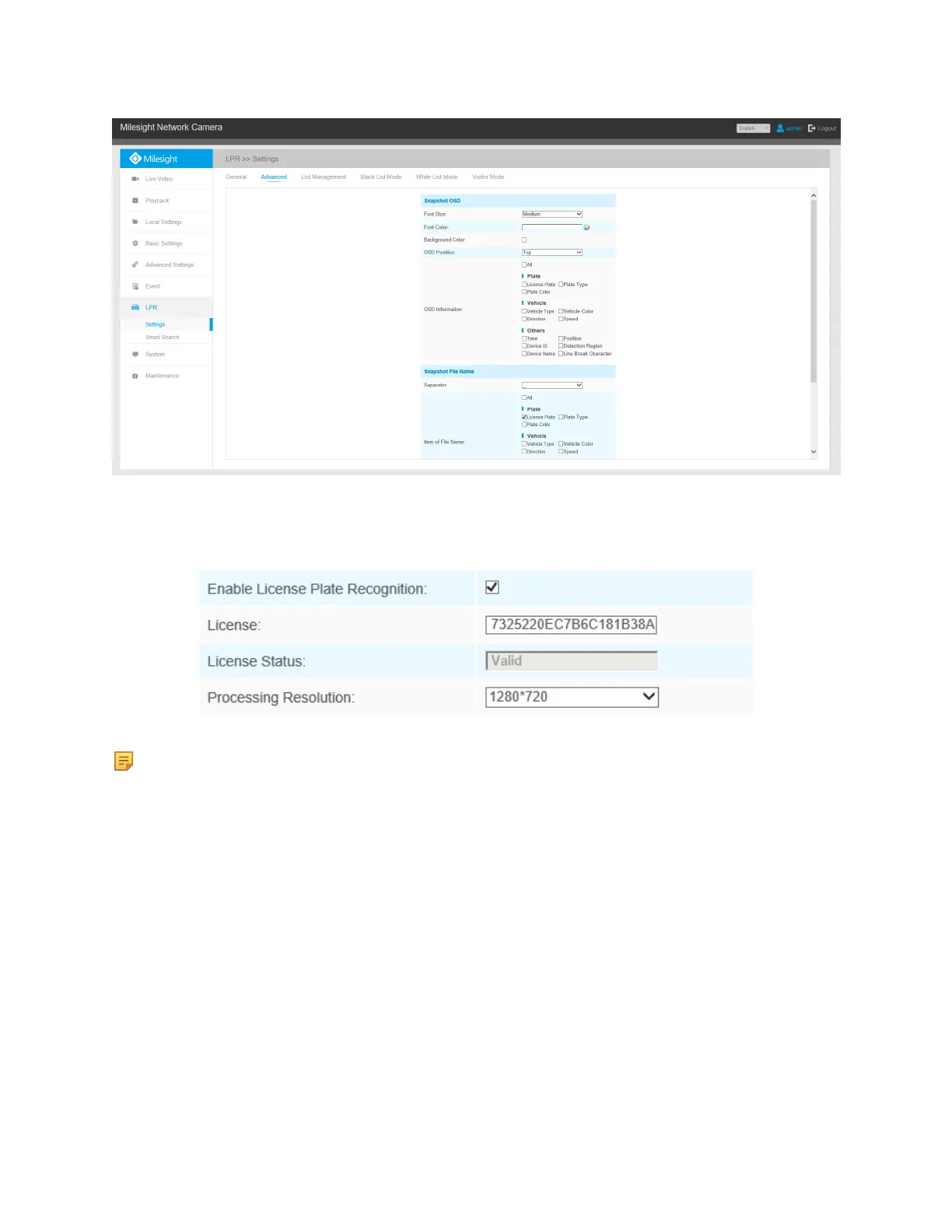Toggle the Background Color checkbox

(524, 240)
